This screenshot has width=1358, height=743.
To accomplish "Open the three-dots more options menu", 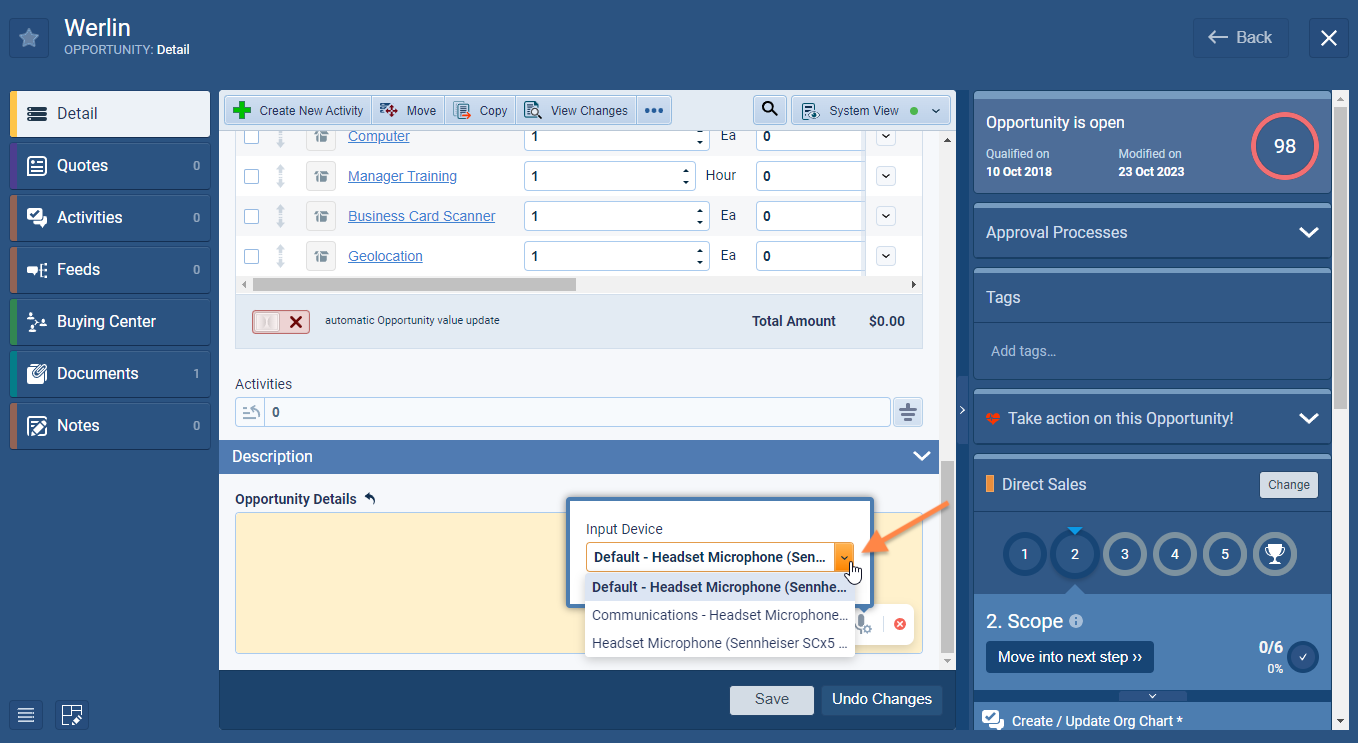I will click(653, 111).
